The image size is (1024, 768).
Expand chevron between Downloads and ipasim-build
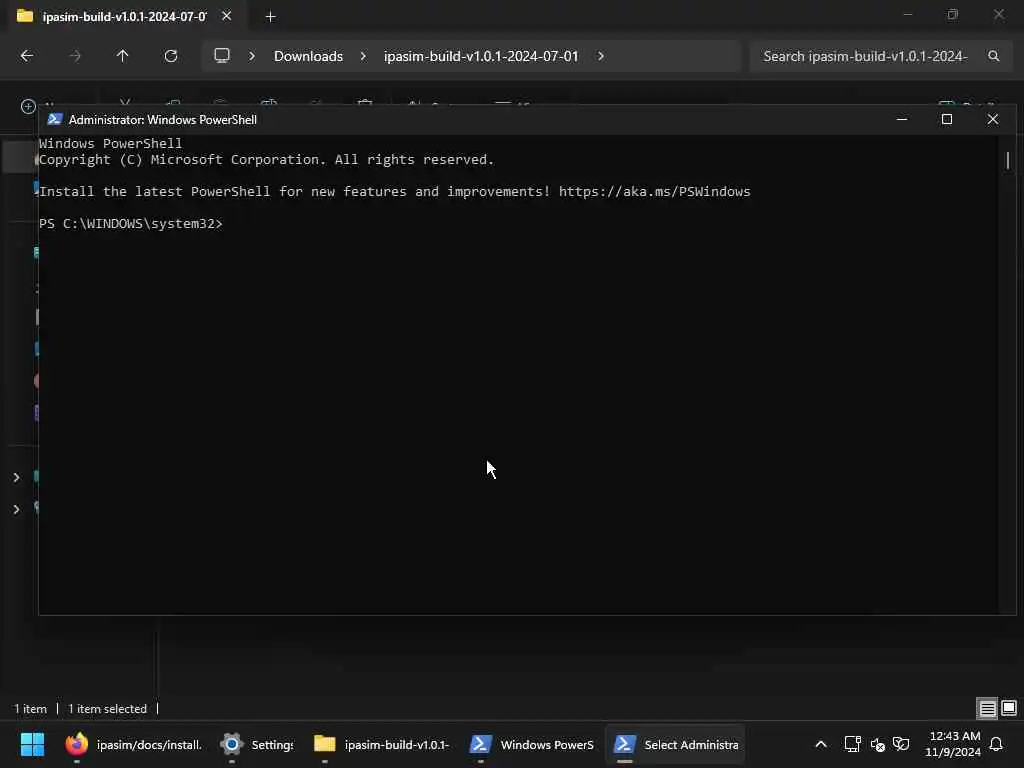(x=363, y=56)
